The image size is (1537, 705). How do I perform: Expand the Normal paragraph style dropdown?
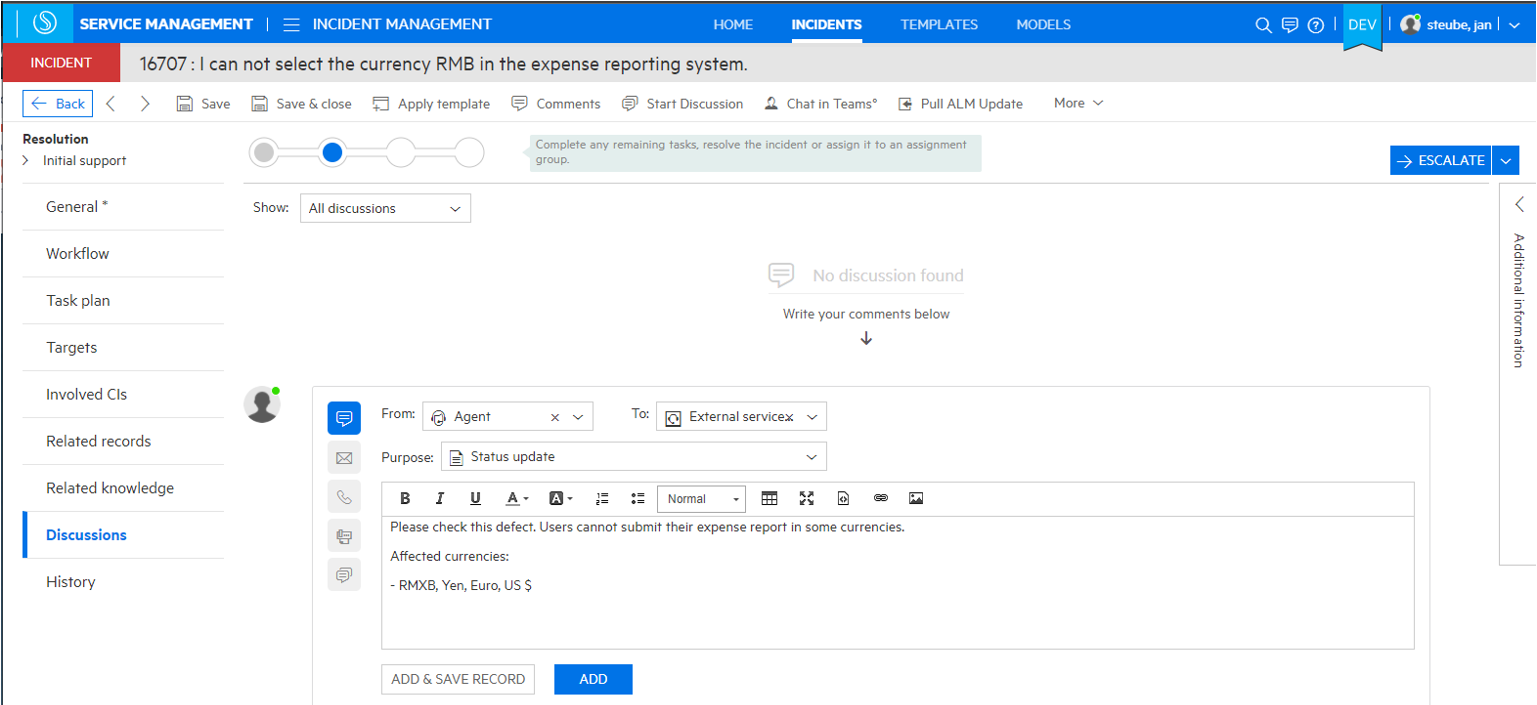pos(701,498)
